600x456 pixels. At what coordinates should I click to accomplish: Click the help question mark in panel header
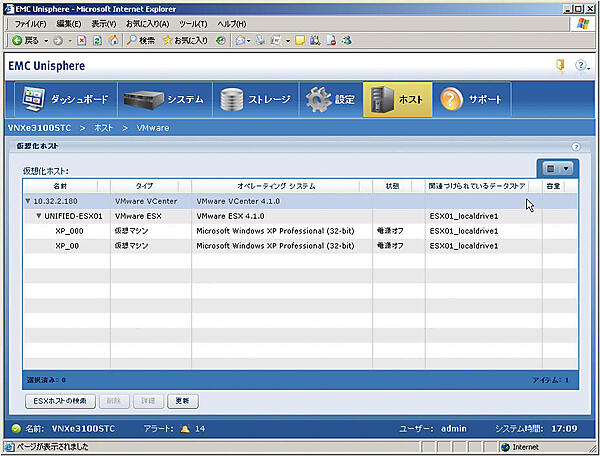tap(575, 146)
